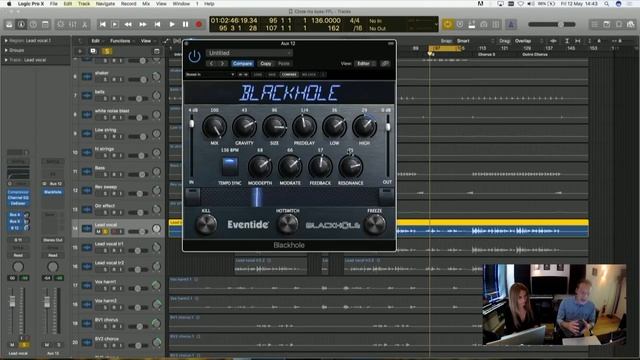This screenshot has height=360, width=640.
Task: Toggle the yellow Cycle mode button
Action: pyautogui.click(x=448, y=24)
